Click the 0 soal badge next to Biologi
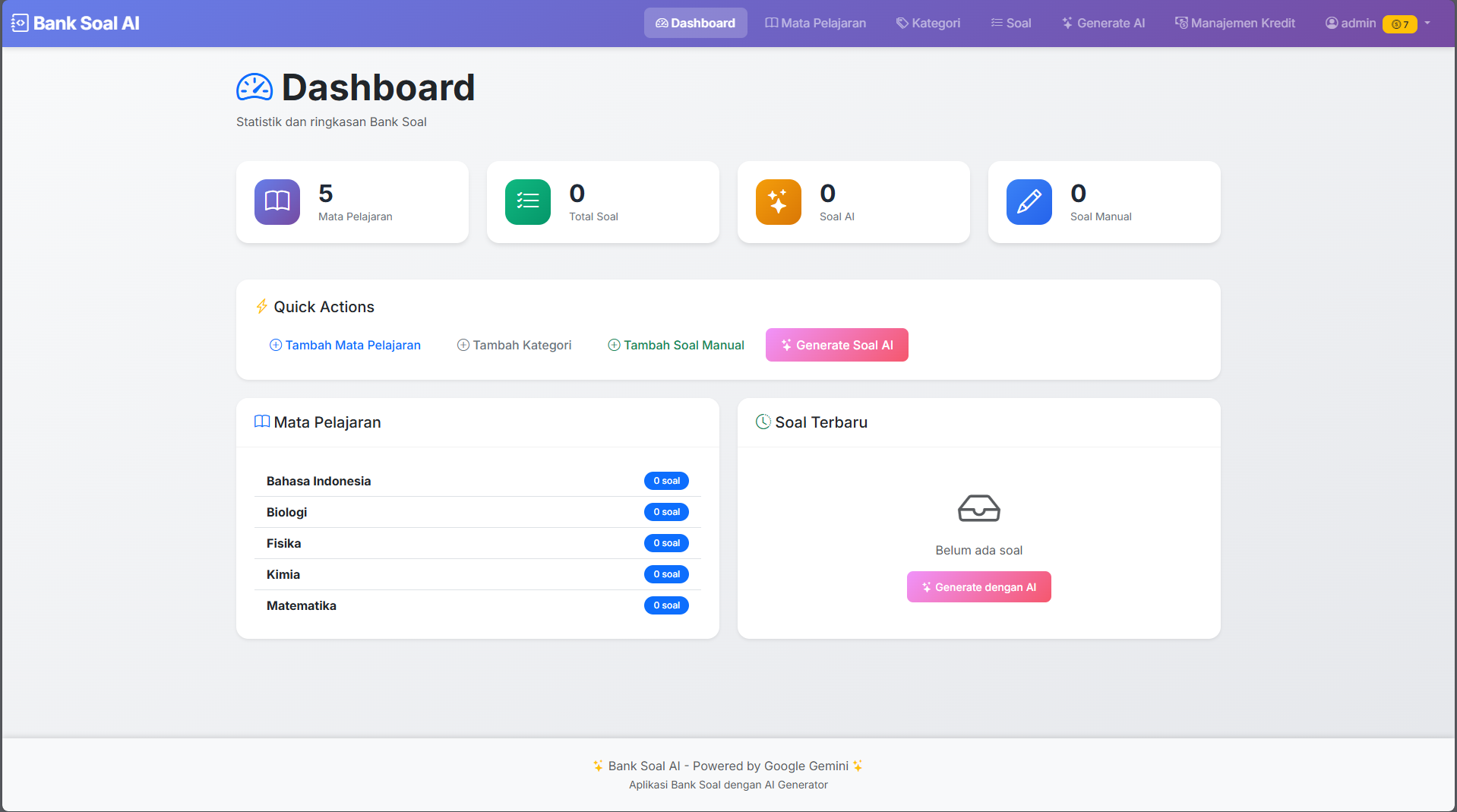Viewport: 1457px width, 812px height. coord(666,512)
